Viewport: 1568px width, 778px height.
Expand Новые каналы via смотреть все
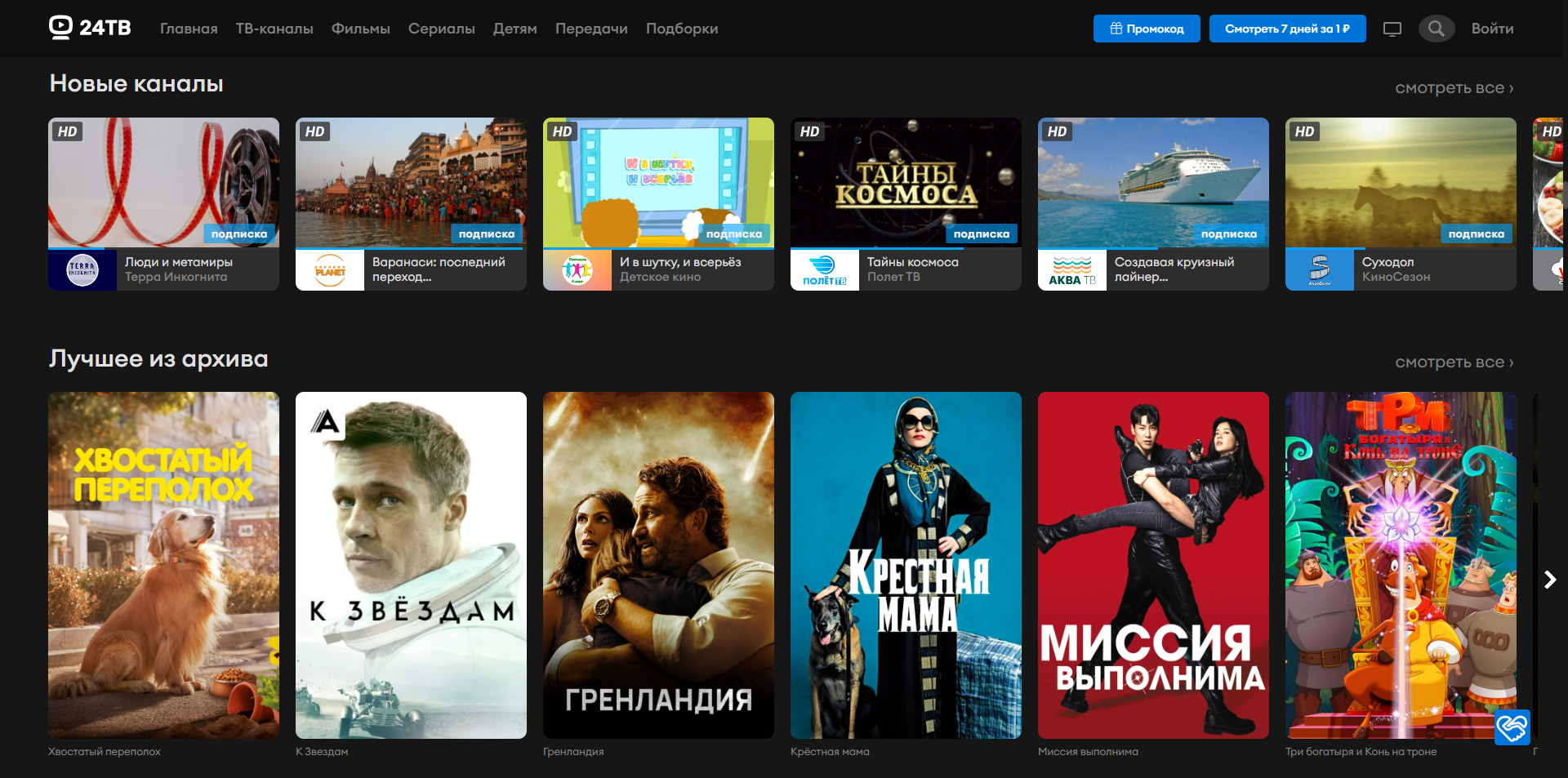(1454, 88)
